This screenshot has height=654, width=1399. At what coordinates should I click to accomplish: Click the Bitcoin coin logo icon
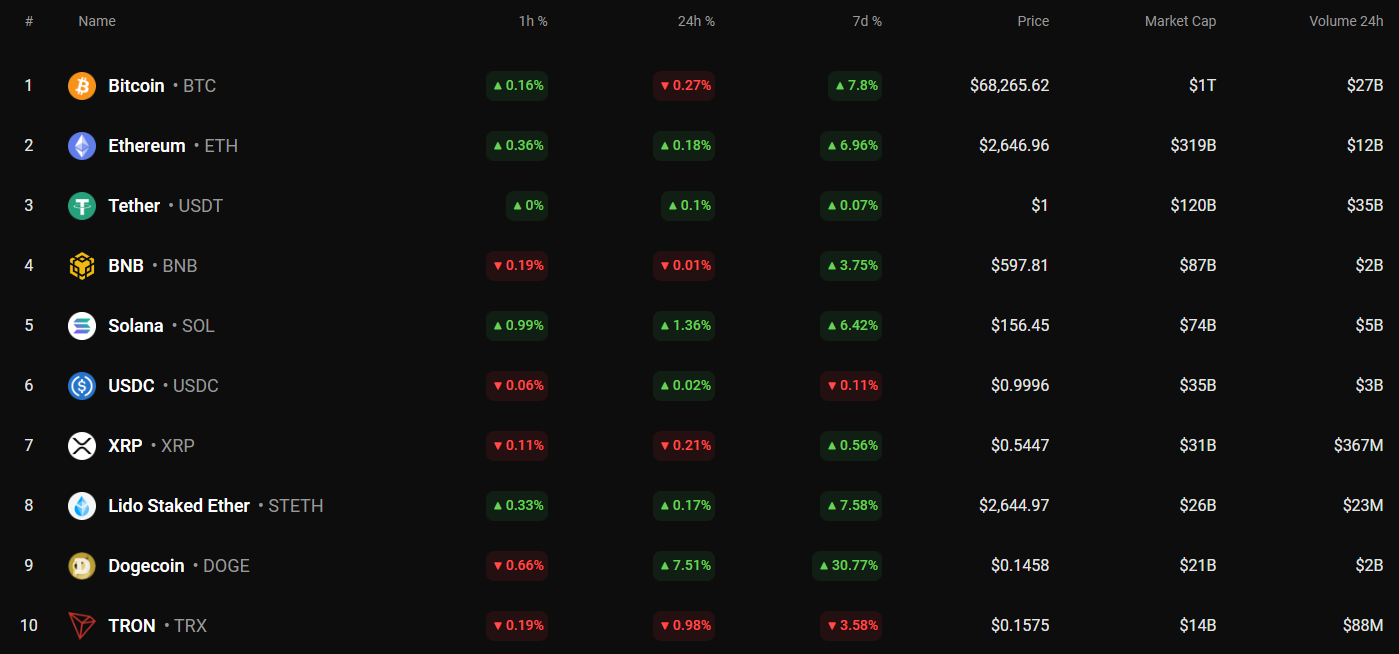82,86
